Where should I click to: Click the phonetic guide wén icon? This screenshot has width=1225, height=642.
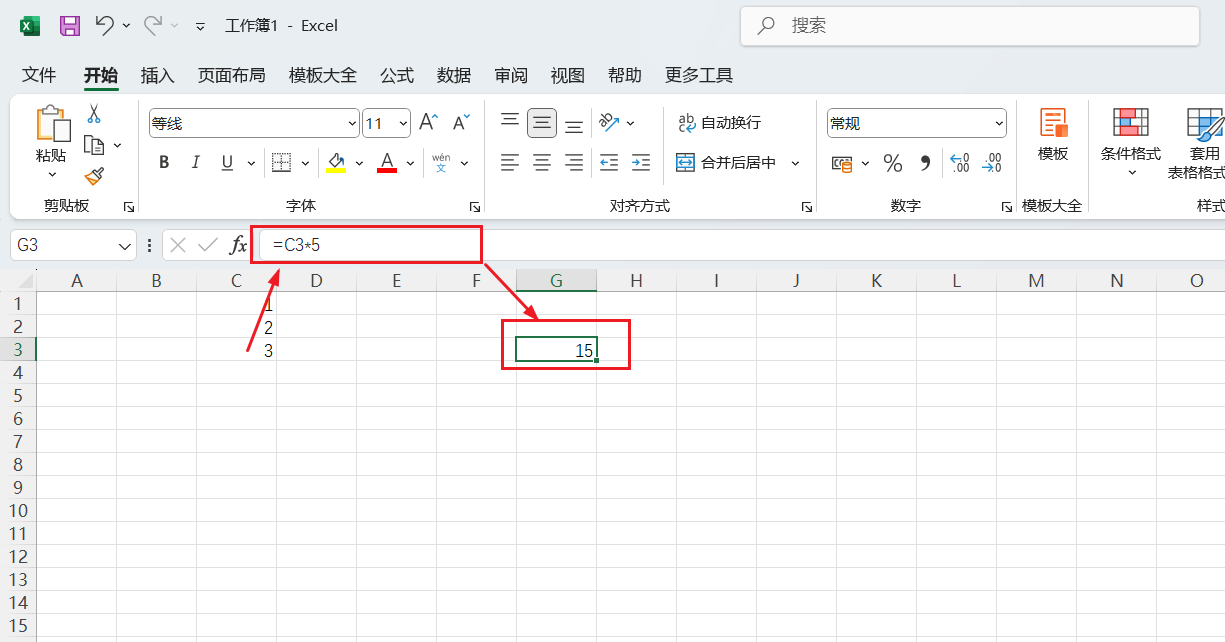441,162
